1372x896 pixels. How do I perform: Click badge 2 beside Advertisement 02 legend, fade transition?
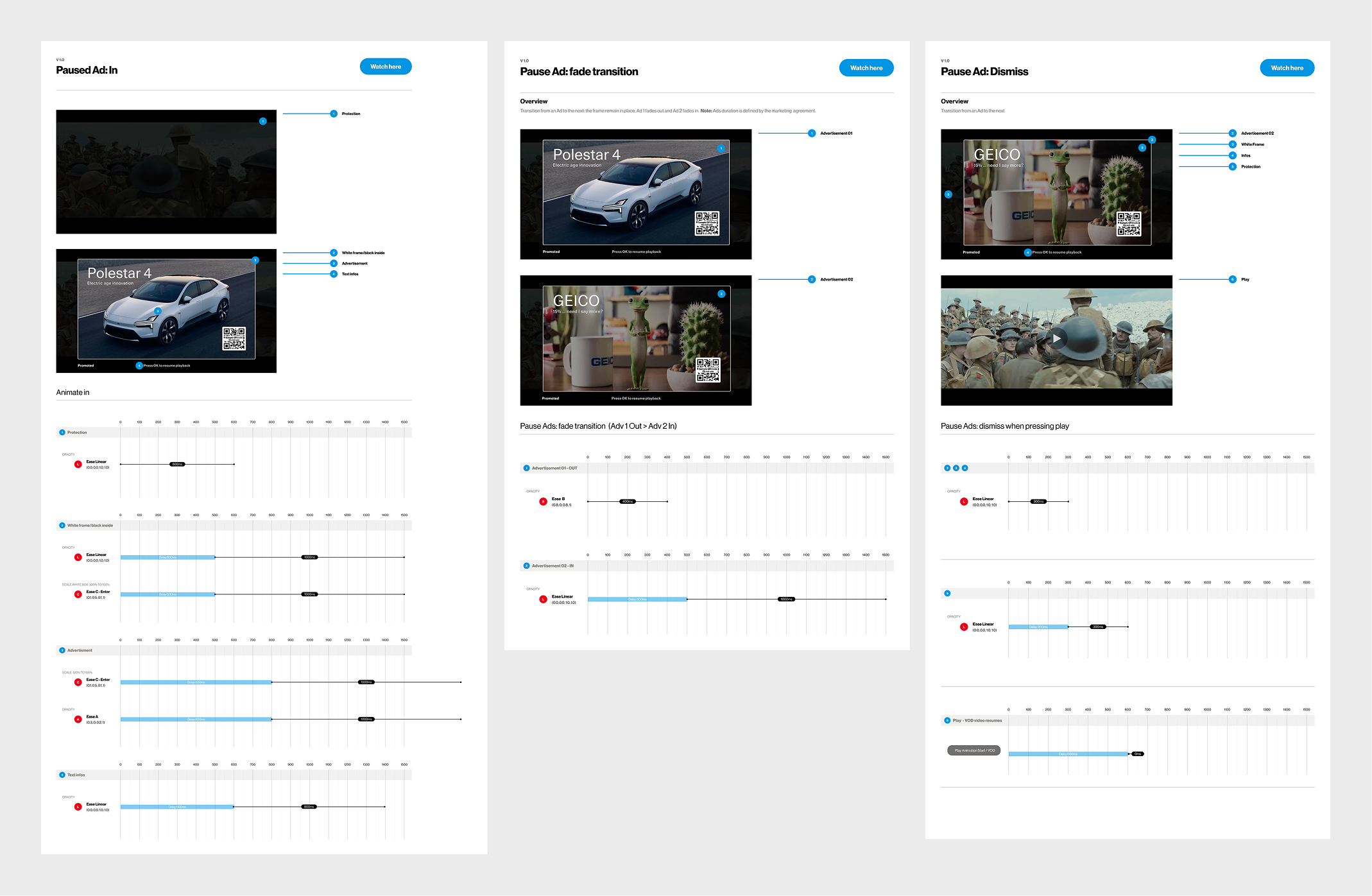pos(812,279)
